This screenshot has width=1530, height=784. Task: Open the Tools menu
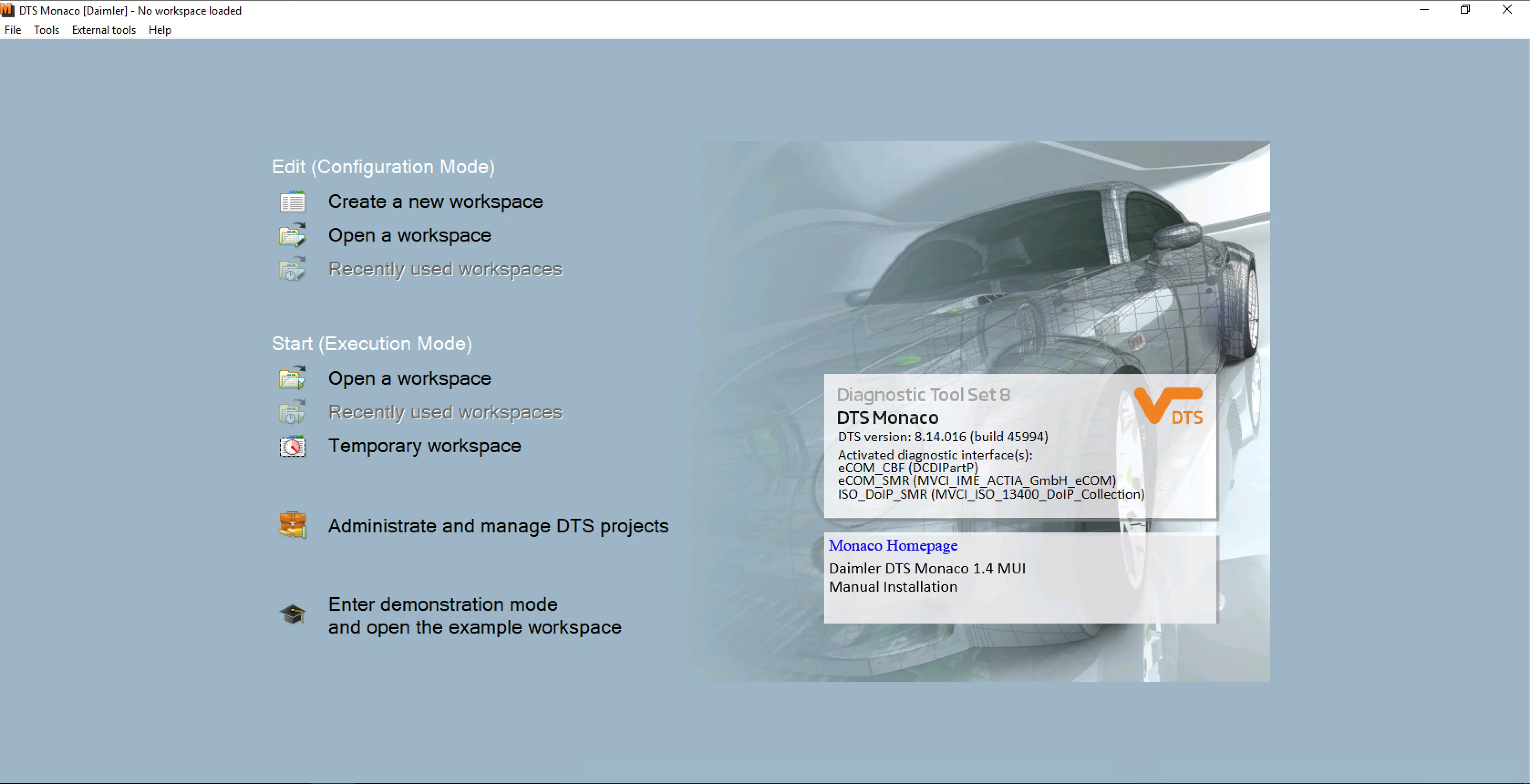tap(47, 30)
